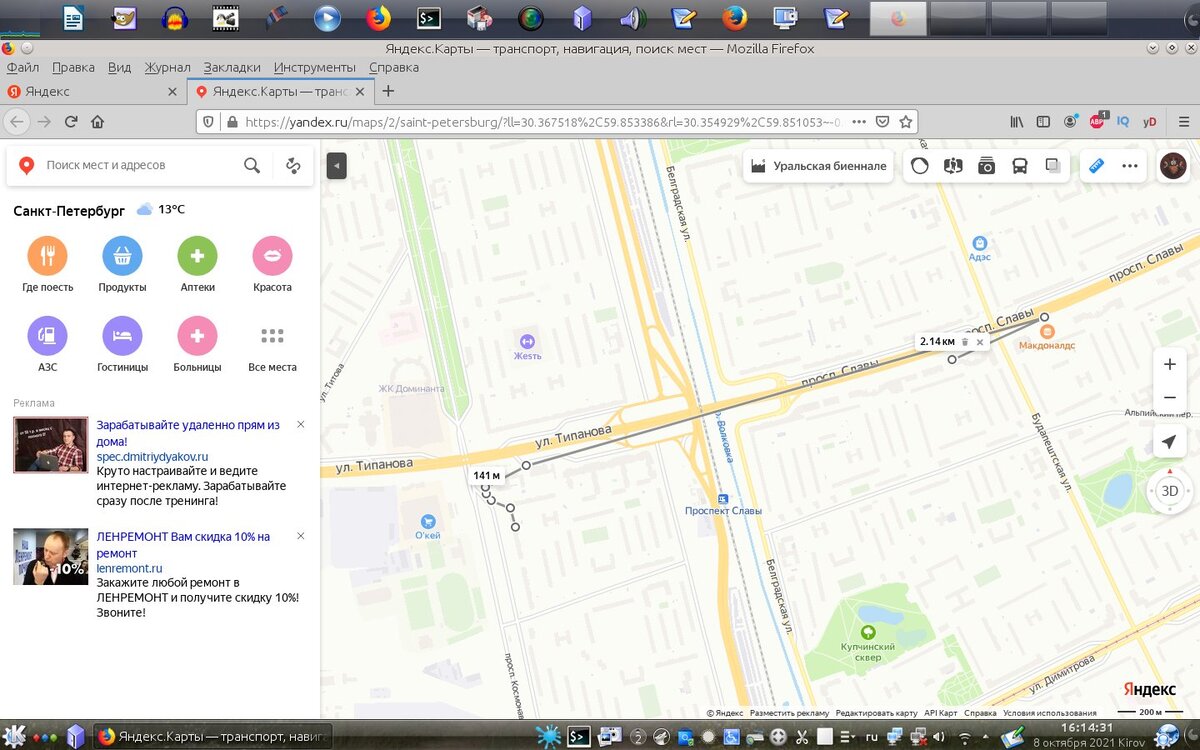
Task: Open Yandex Maps route builder icon
Action: point(293,166)
